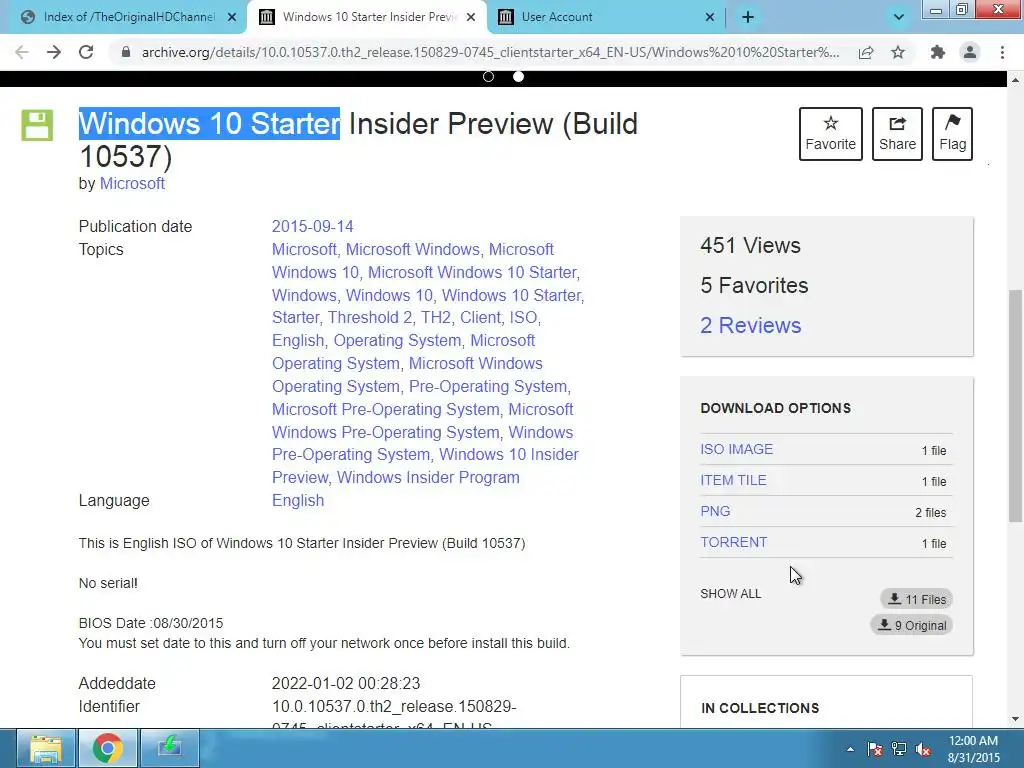Show hidden system tray icons
The width and height of the screenshot is (1024, 768).
pyautogui.click(x=850, y=749)
